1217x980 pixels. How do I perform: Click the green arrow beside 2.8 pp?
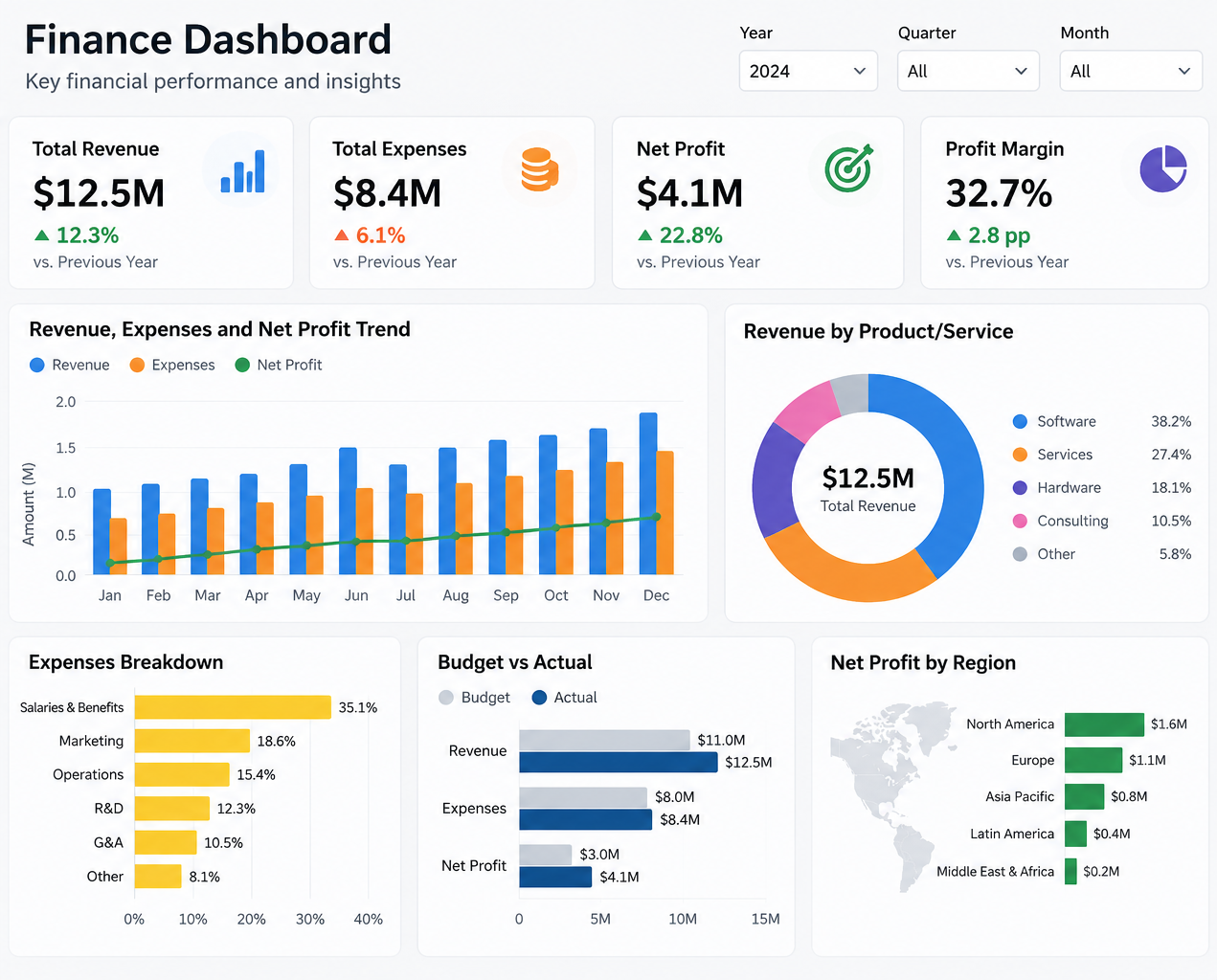click(x=954, y=235)
